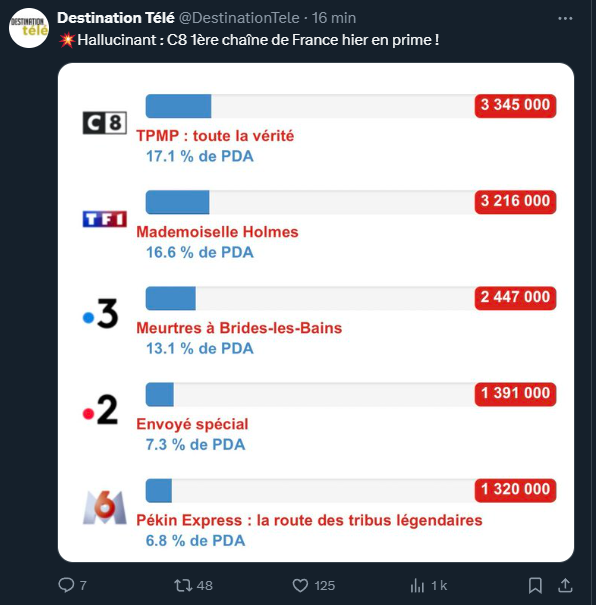This screenshot has height=605, width=596.
Task: Open the reply comment icon
Action: [x=66, y=585]
